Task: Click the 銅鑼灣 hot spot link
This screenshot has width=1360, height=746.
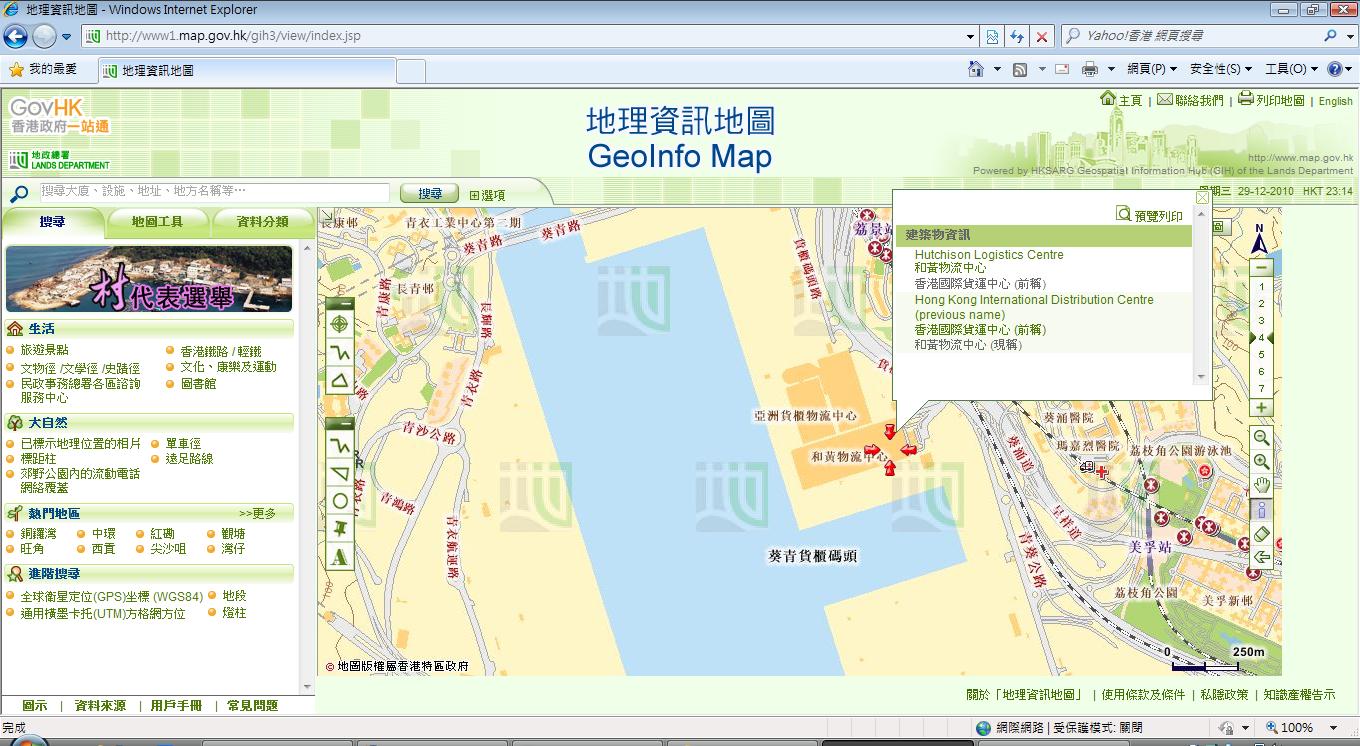Action: coord(39,534)
